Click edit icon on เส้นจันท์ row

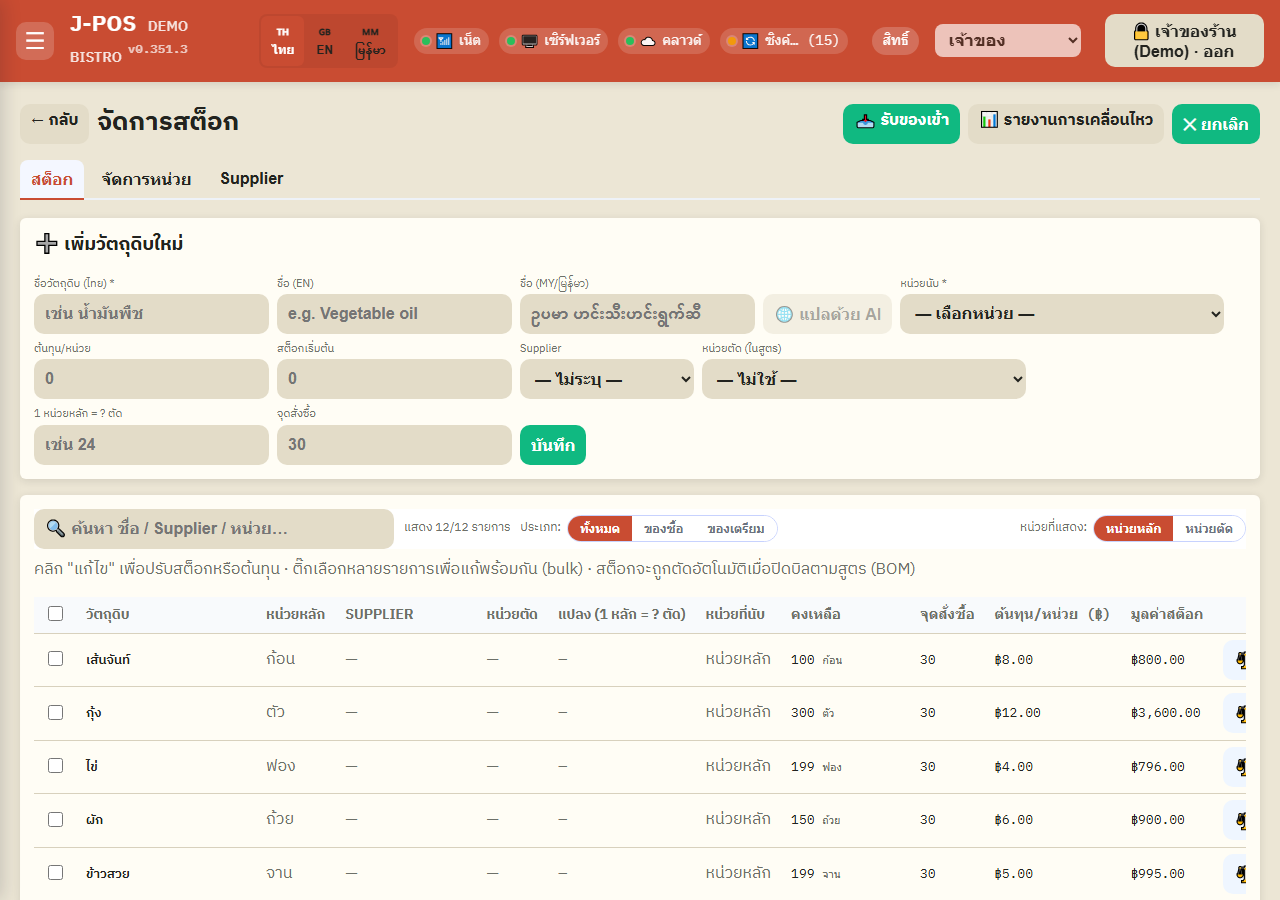click(x=1236, y=660)
